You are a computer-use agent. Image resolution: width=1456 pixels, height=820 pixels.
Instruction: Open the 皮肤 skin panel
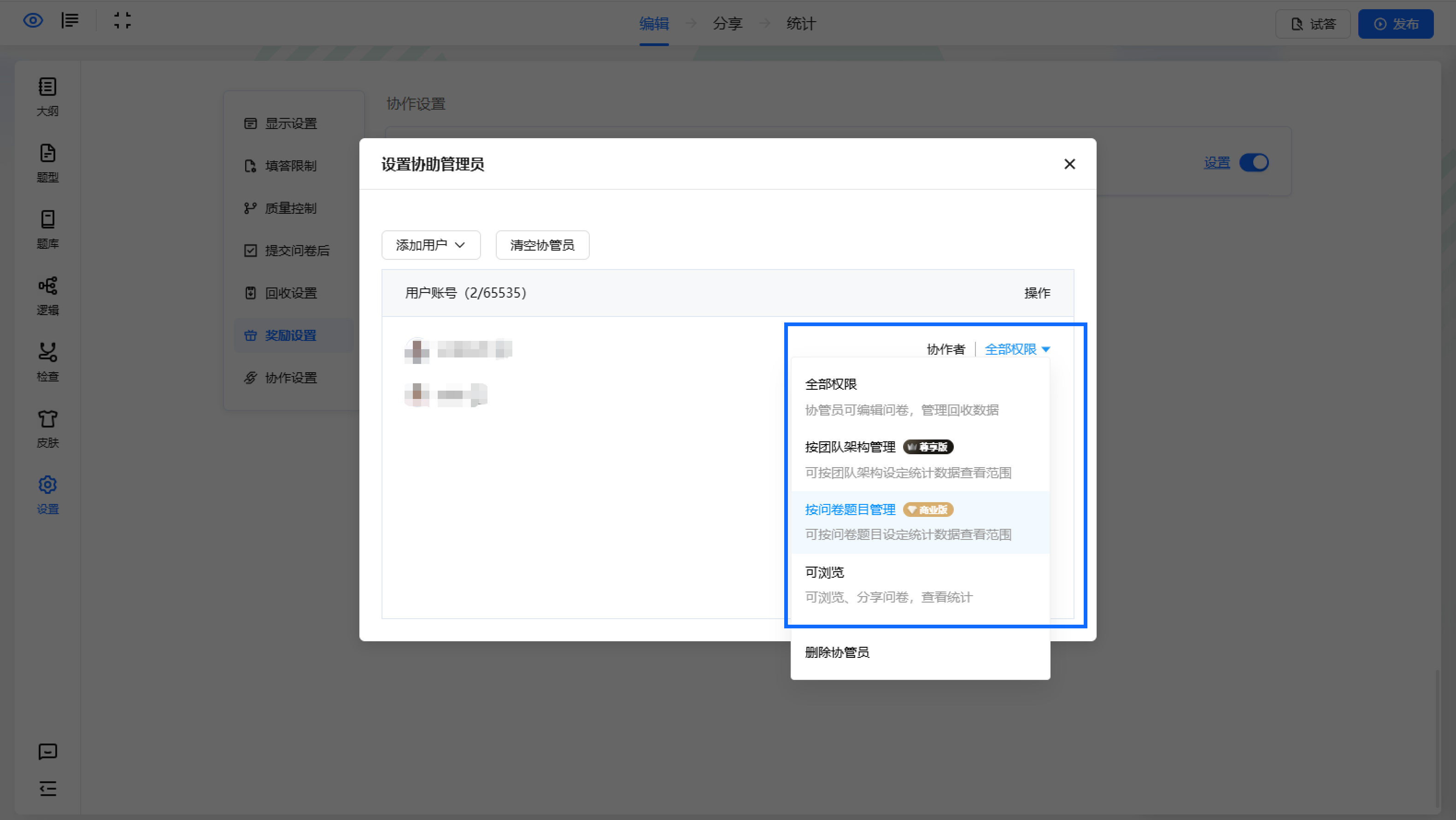(47, 428)
